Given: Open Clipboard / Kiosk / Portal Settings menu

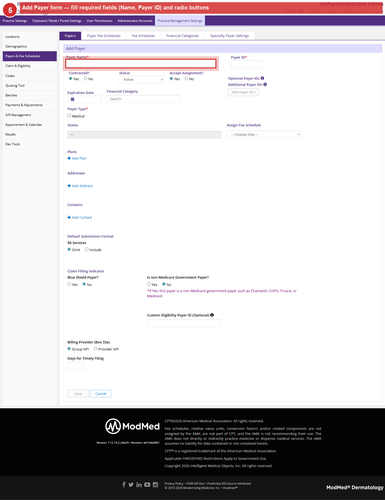Looking at the screenshot, I should pyautogui.click(x=57, y=21).
